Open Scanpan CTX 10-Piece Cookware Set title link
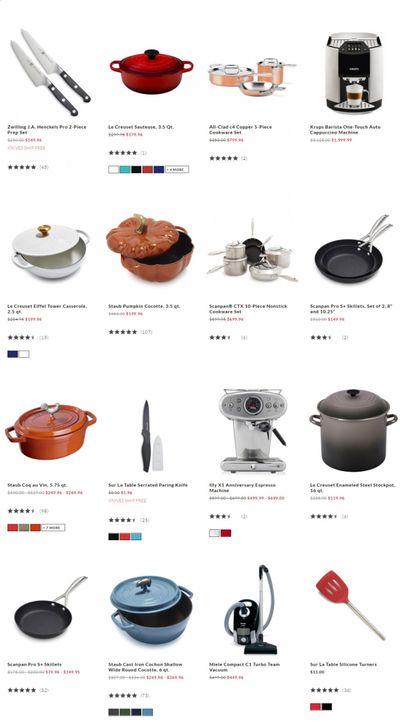The height and width of the screenshot is (726, 400). [248, 309]
